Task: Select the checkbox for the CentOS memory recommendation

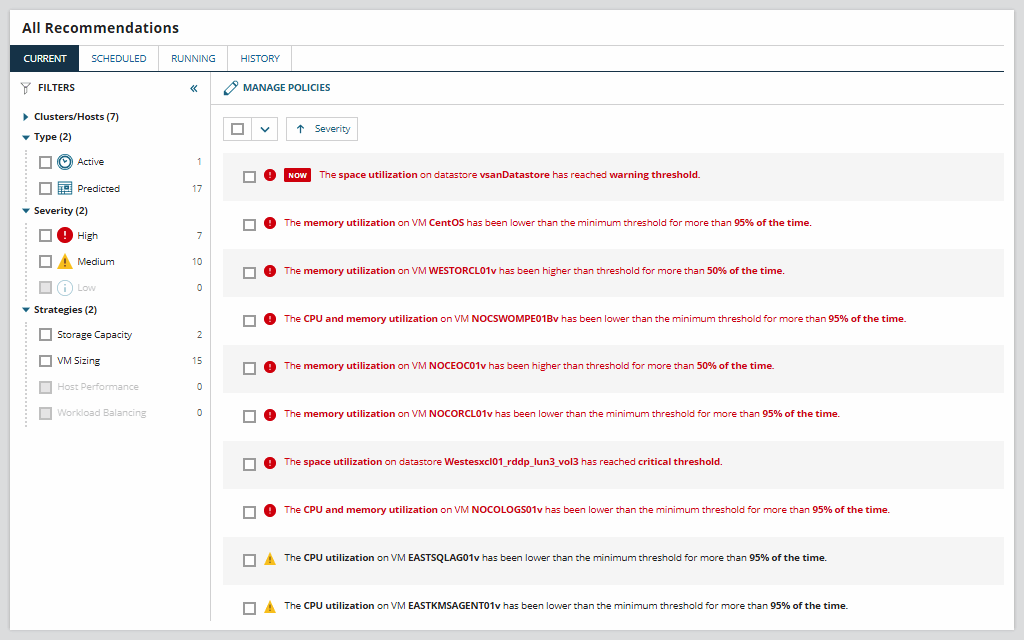Action: [249, 222]
